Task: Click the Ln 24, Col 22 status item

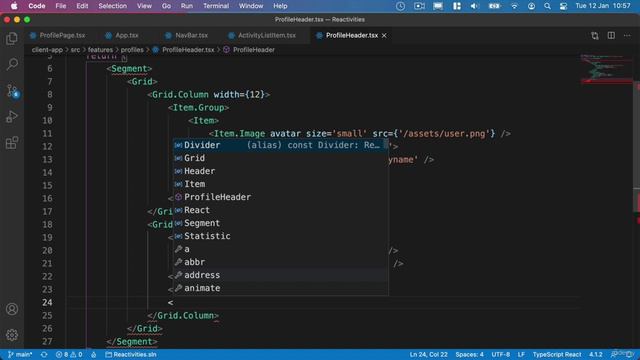Action: click(x=429, y=354)
